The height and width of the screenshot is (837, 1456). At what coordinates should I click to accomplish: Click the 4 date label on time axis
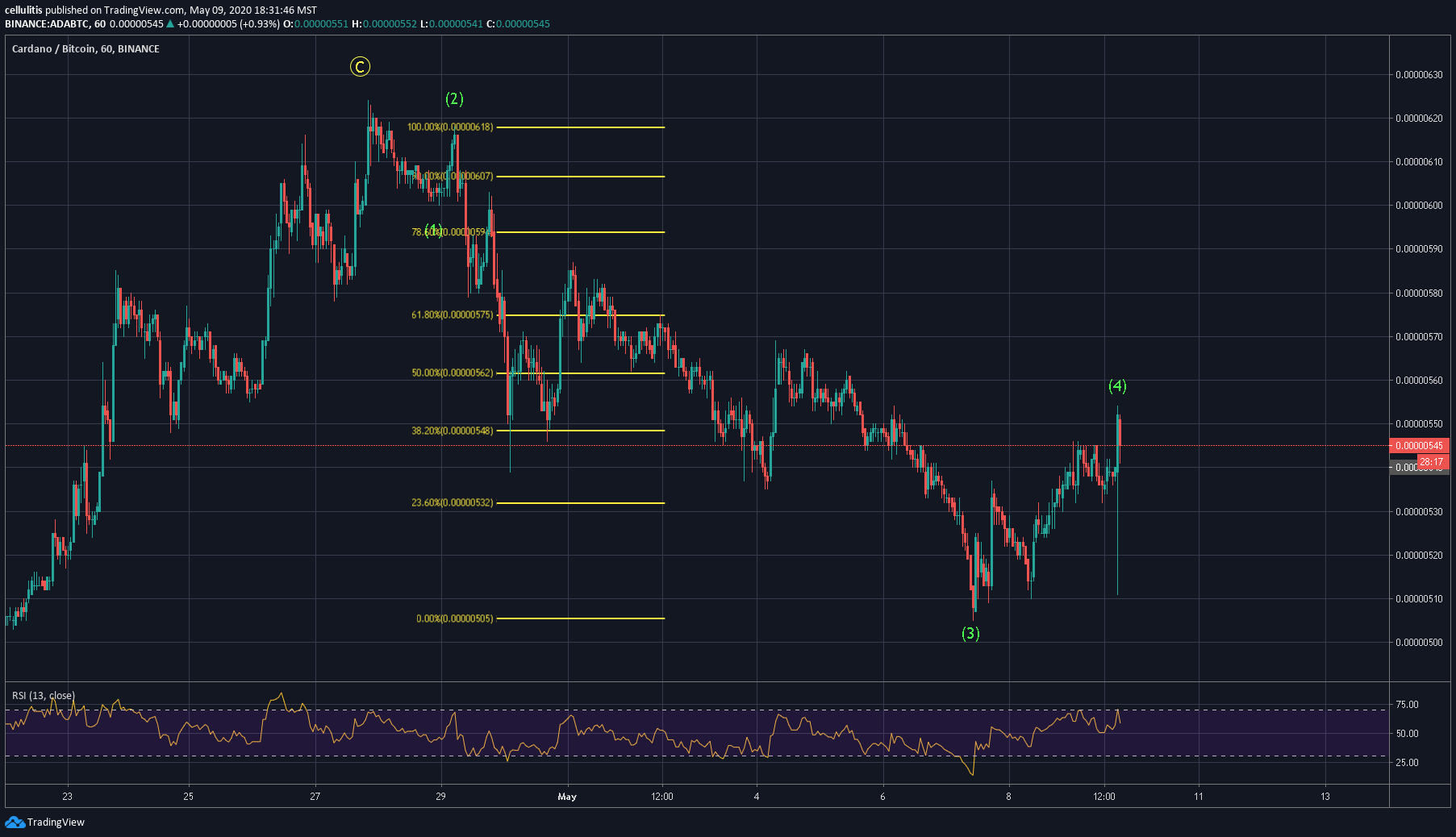pos(757,797)
